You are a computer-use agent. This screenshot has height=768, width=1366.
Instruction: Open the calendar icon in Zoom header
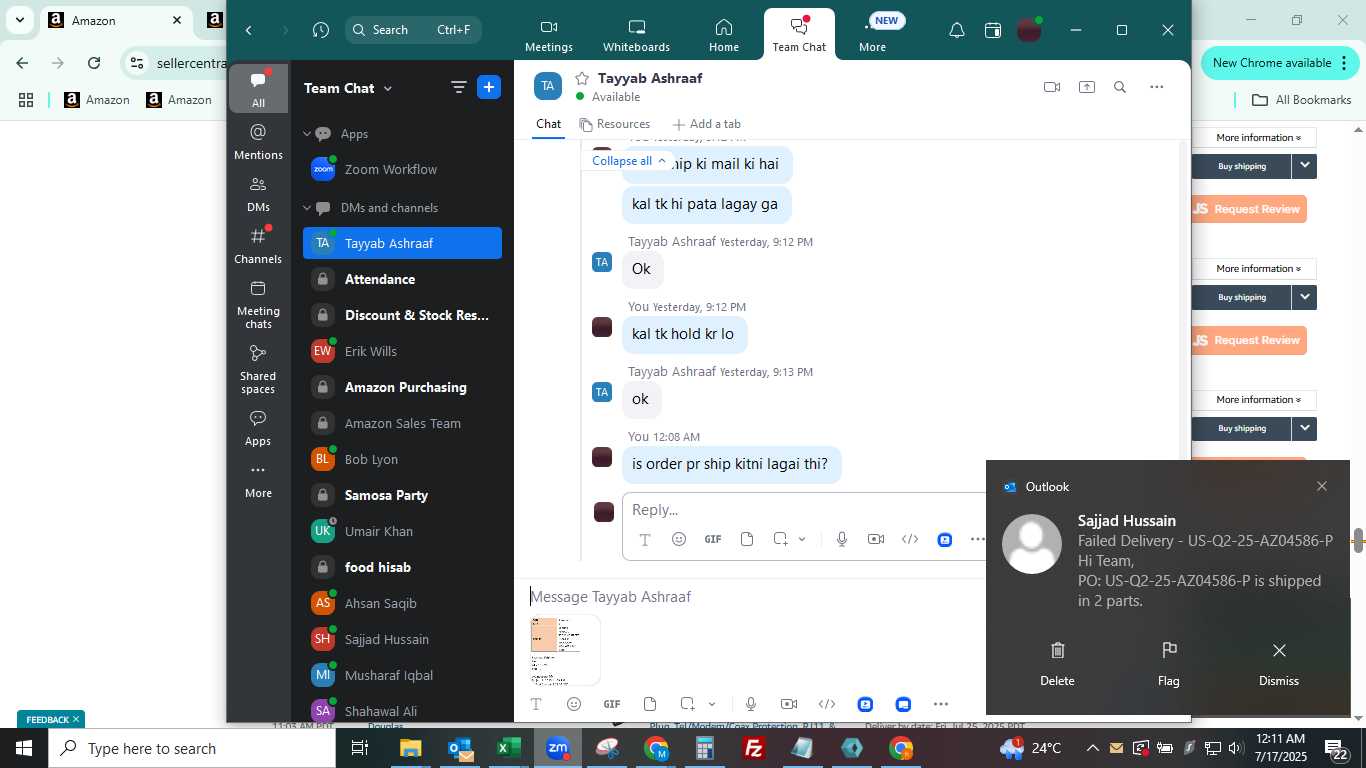tap(993, 31)
